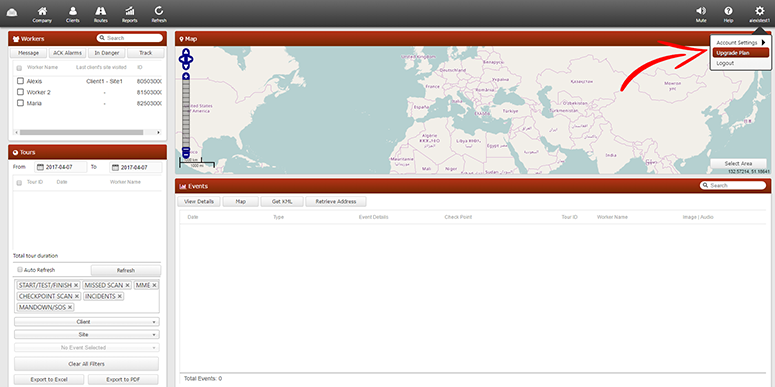Click the Type column header in Events
The height and width of the screenshot is (387, 775).
point(278,217)
